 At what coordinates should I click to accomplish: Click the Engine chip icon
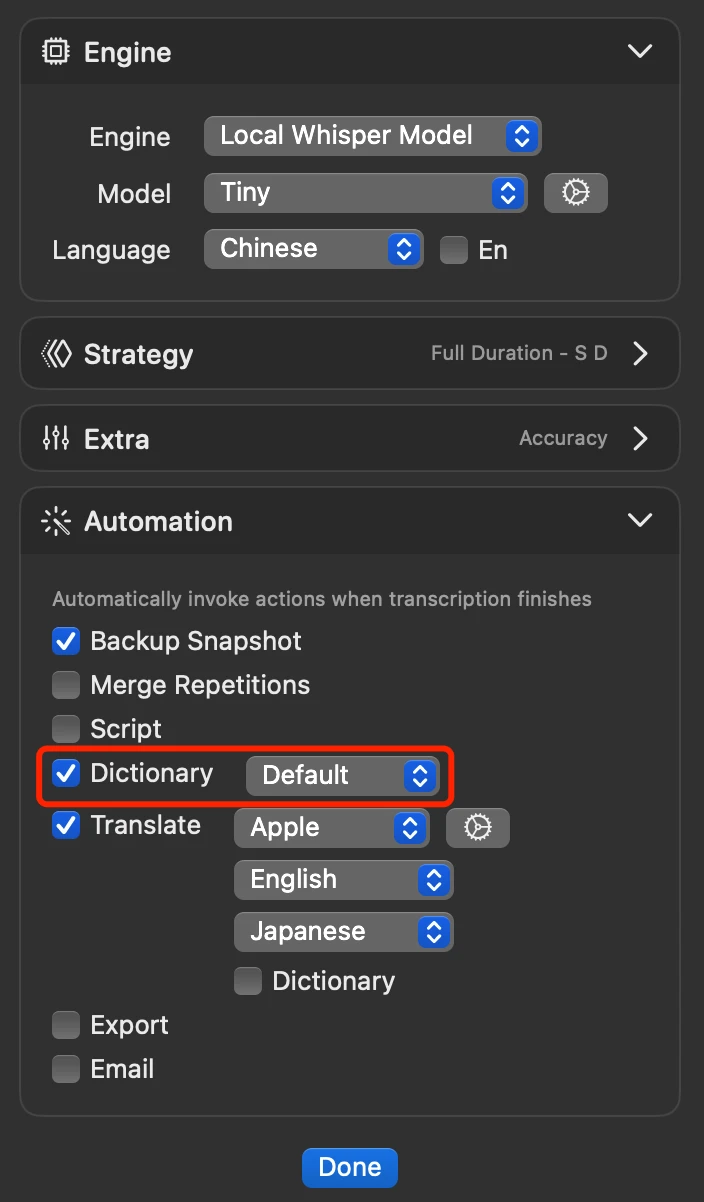pyautogui.click(x=56, y=52)
